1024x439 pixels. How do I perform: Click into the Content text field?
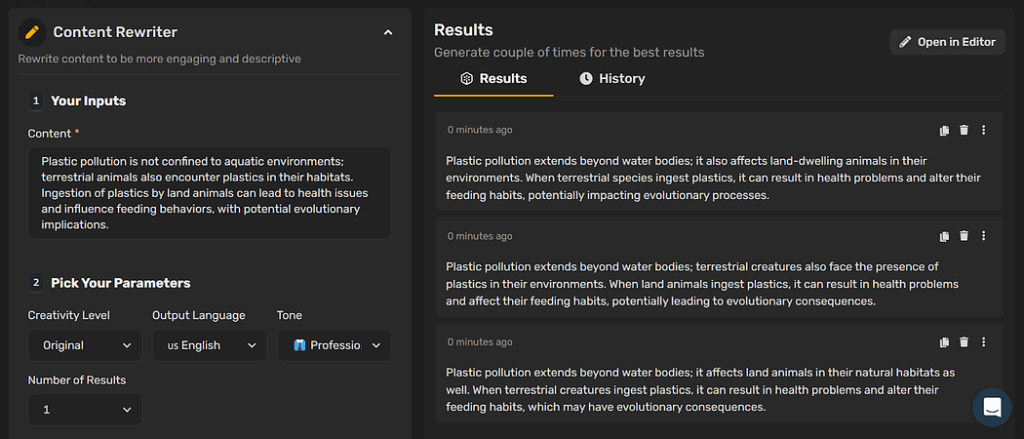click(210, 193)
